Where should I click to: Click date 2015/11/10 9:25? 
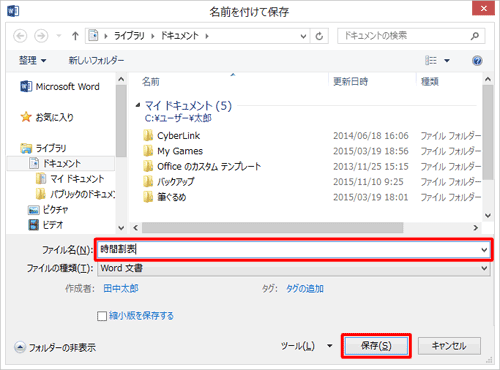click(368, 182)
